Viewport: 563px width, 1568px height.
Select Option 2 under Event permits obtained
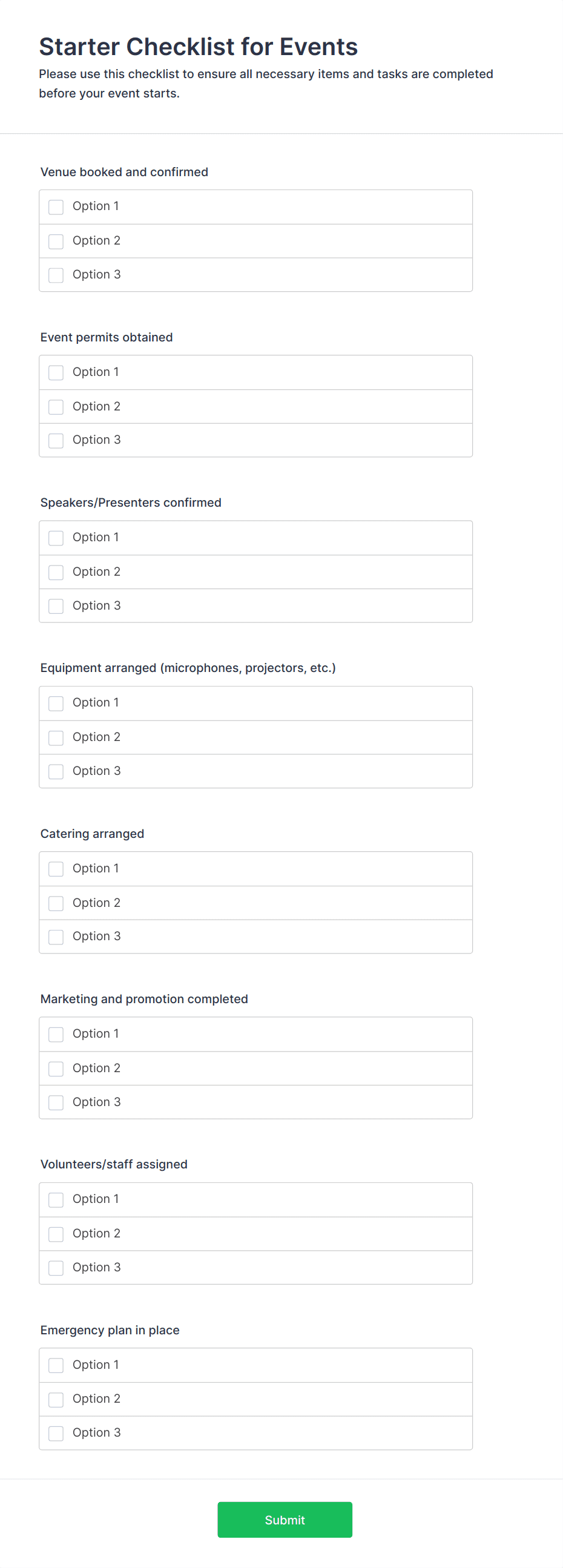(x=56, y=407)
